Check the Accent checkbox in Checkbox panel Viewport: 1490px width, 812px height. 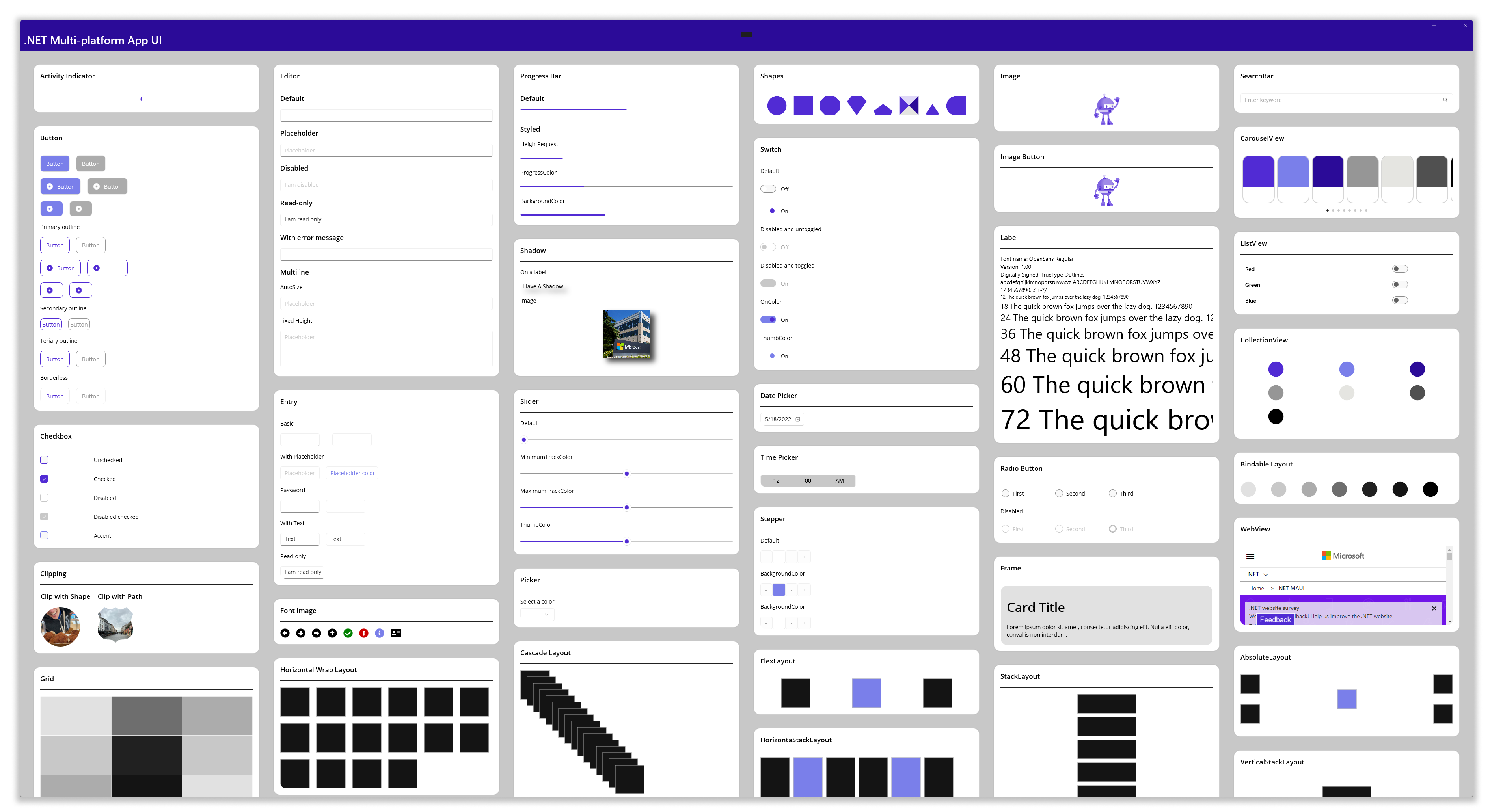click(44, 536)
